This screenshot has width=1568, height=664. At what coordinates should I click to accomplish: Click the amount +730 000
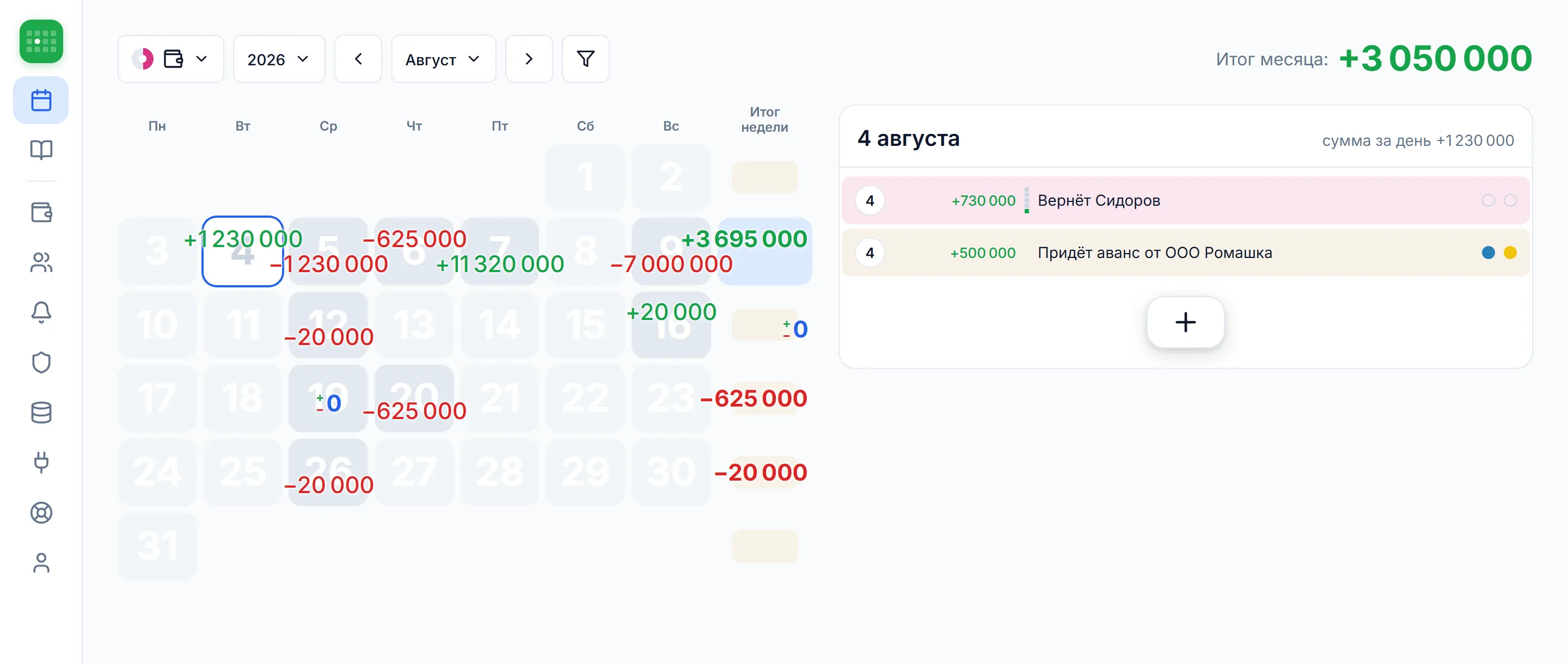[983, 200]
